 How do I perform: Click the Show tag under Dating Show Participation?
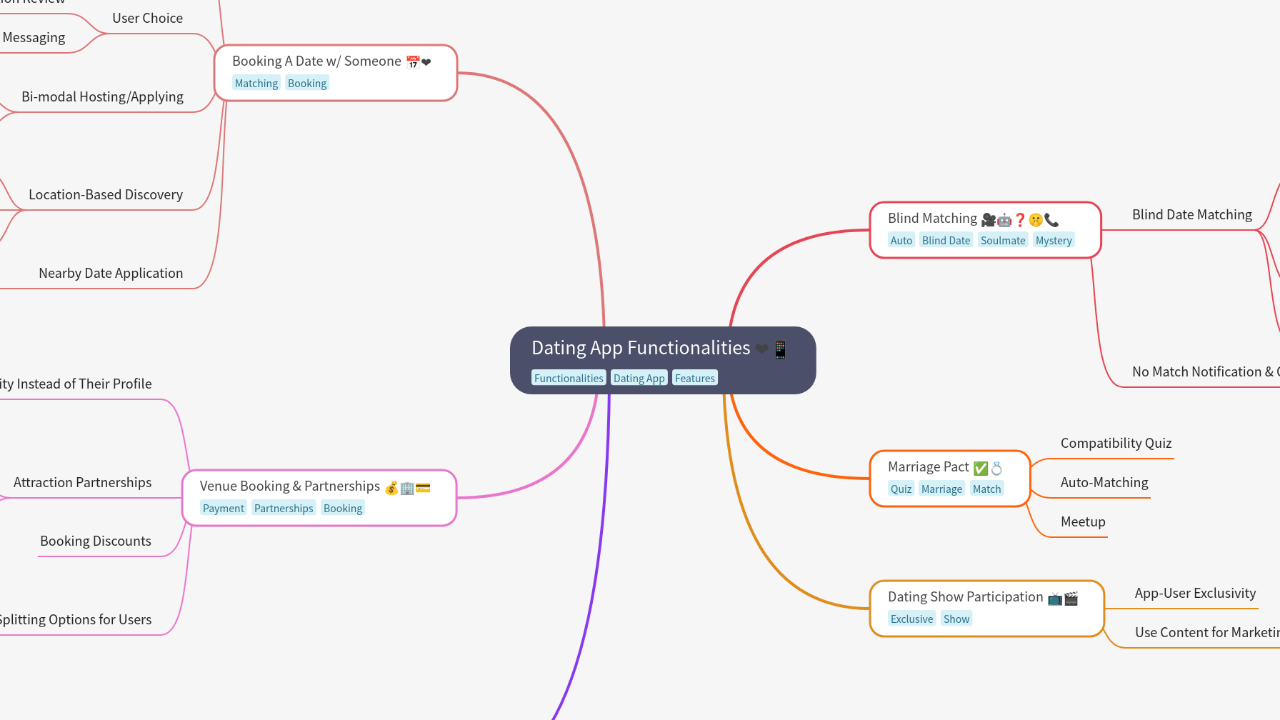click(957, 619)
